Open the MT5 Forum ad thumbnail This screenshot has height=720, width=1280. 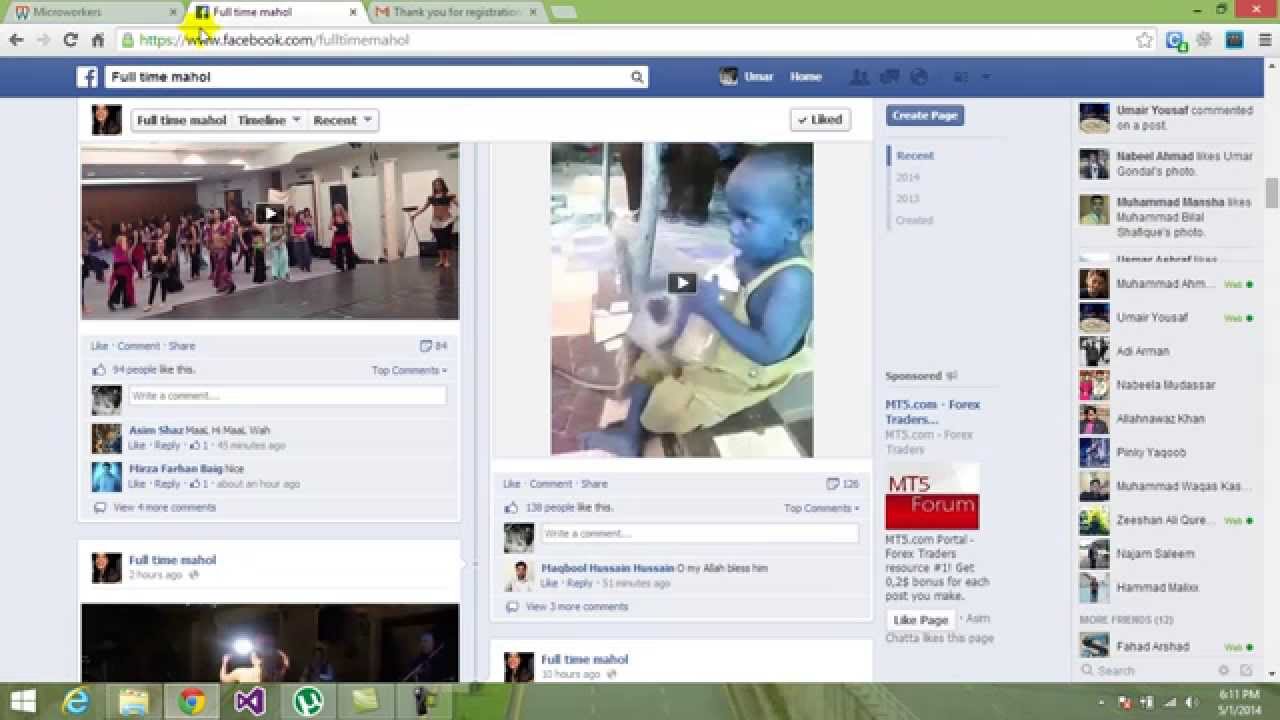point(932,496)
